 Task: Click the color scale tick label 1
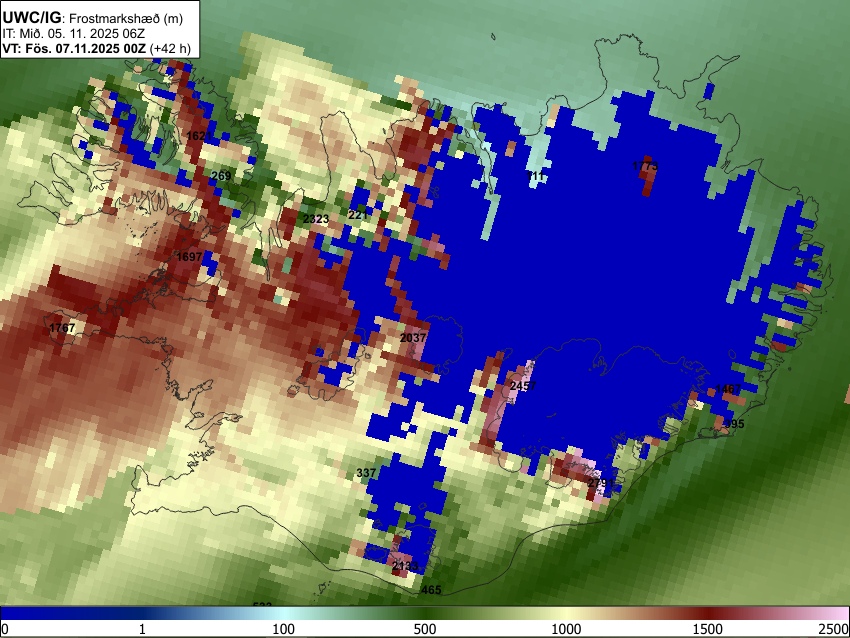pos(142,629)
